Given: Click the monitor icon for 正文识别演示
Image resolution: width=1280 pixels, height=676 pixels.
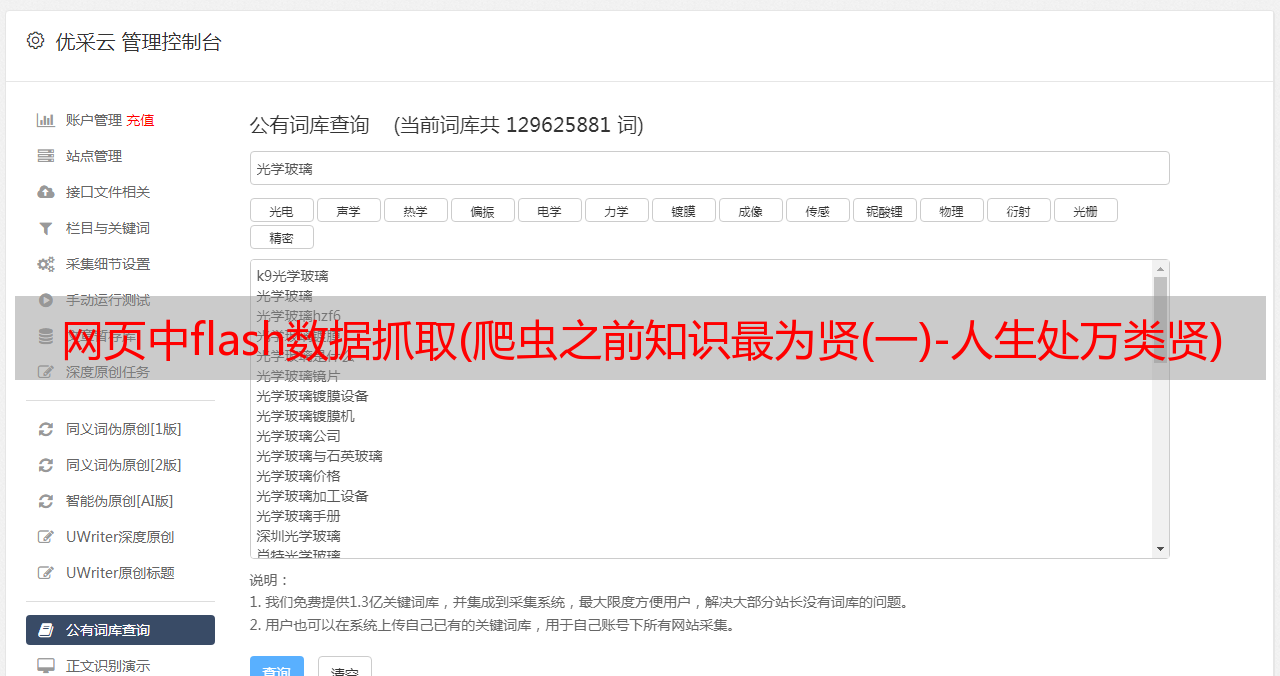Looking at the screenshot, I should tap(46, 666).
